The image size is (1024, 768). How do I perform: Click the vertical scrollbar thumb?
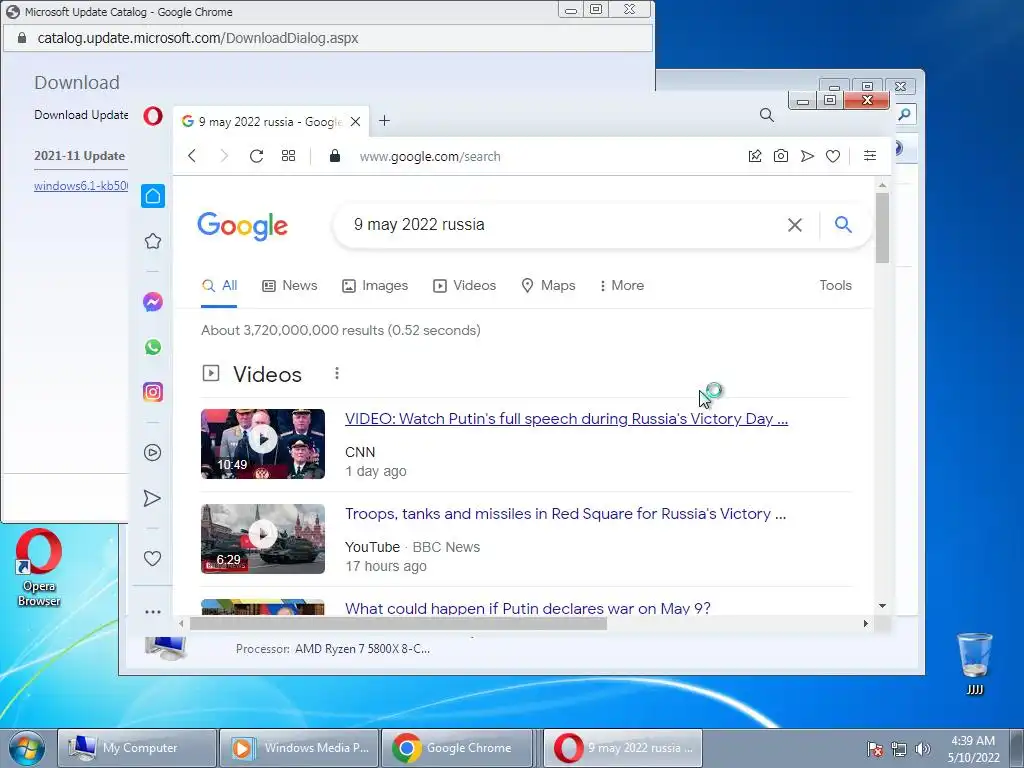(882, 228)
